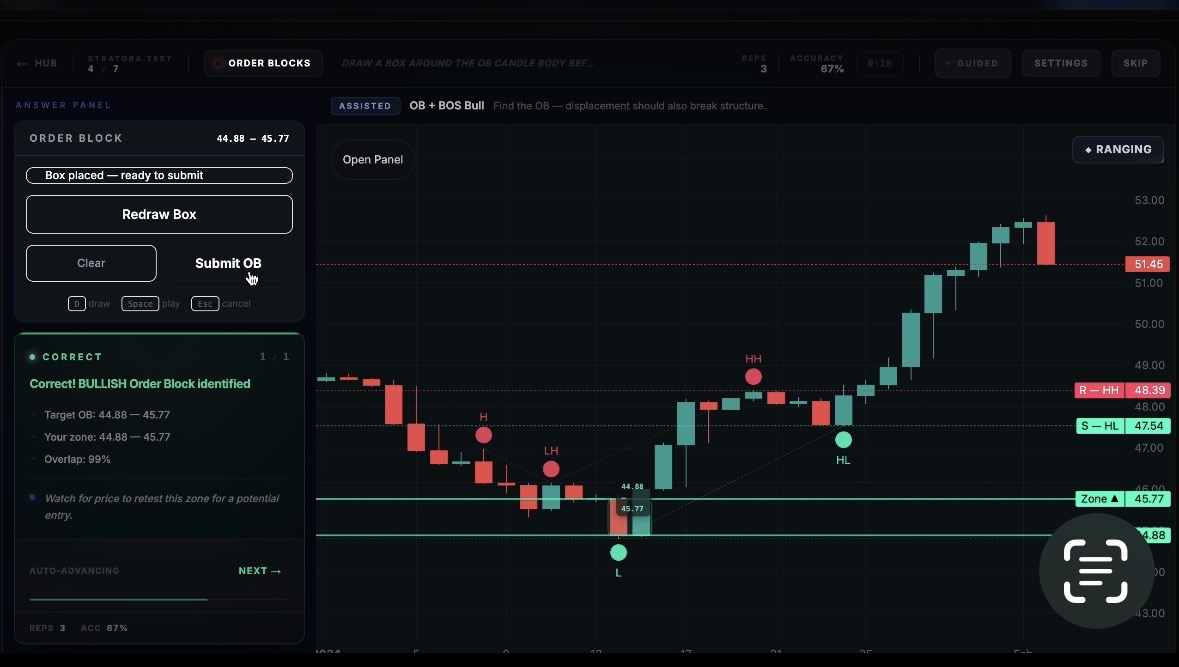Click the green HL swing marker dot
The height and width of the screenshot is (667, 1179).
click(x=843, y=439)
